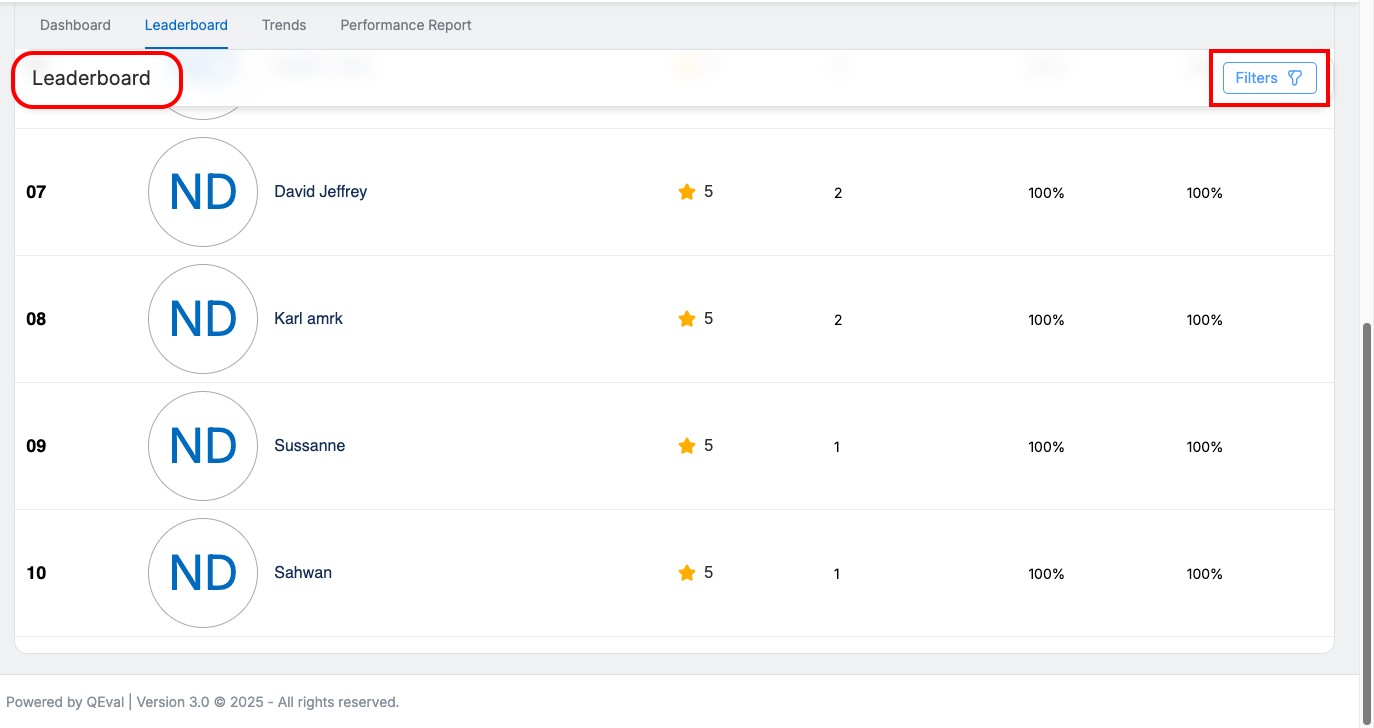This screenshot has height=728, width=1374.
Task: Click the star icon in Sussanne's row
Action: point(687,446)
